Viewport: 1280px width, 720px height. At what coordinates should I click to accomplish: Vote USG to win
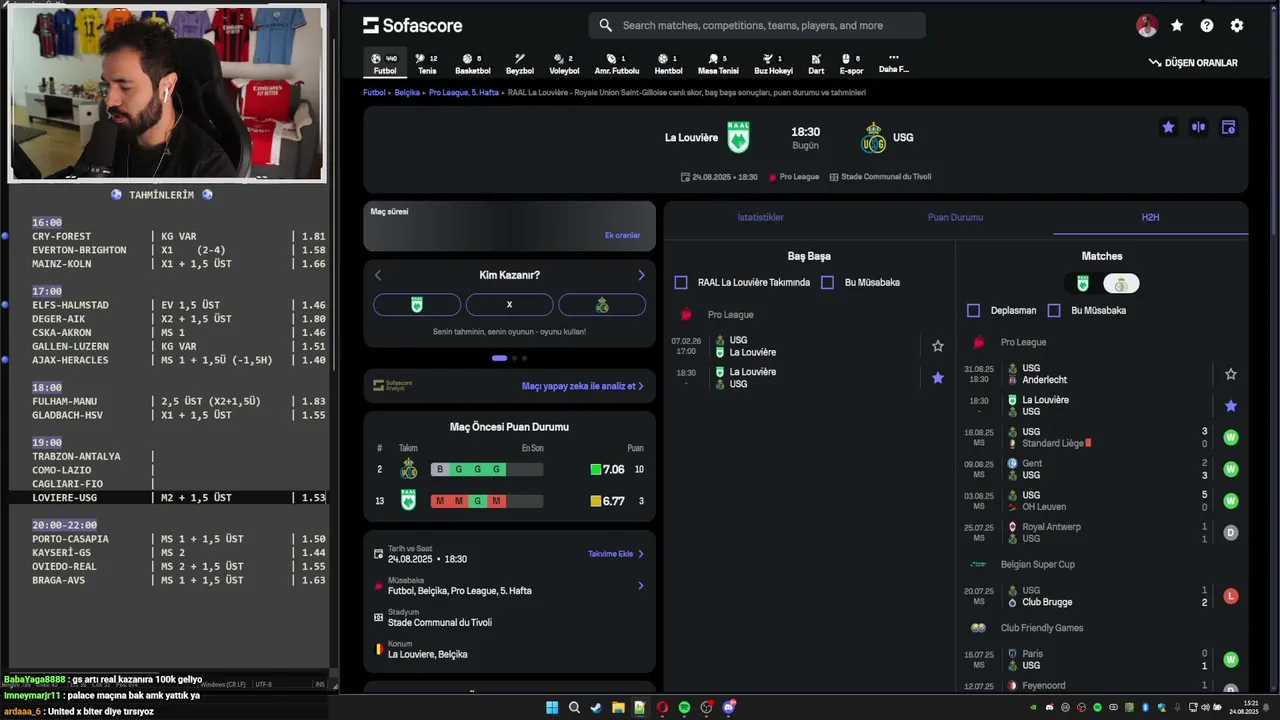pos(602,305)
